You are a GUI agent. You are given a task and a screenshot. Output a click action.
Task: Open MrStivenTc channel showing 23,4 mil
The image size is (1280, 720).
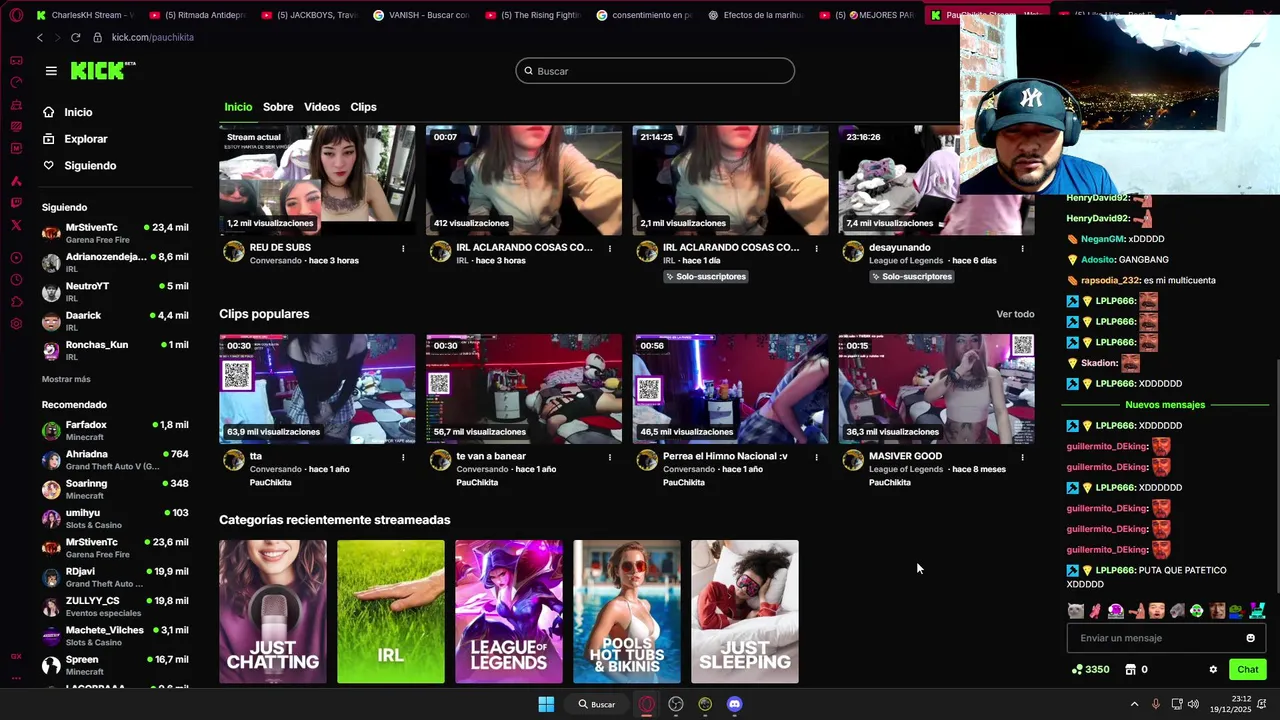(x=115, y=233)
